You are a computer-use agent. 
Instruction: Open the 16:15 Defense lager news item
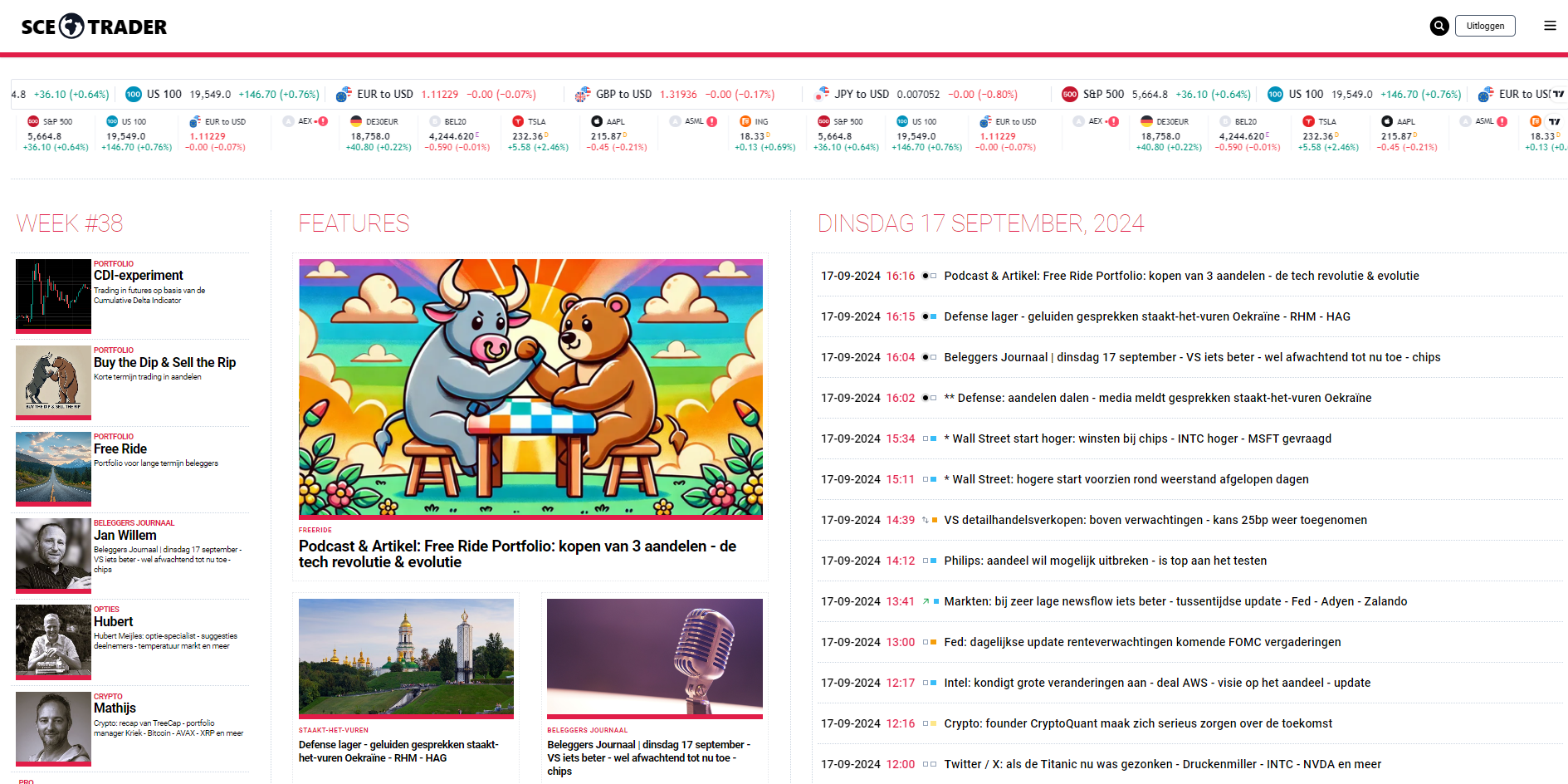tap(1147, 316)
